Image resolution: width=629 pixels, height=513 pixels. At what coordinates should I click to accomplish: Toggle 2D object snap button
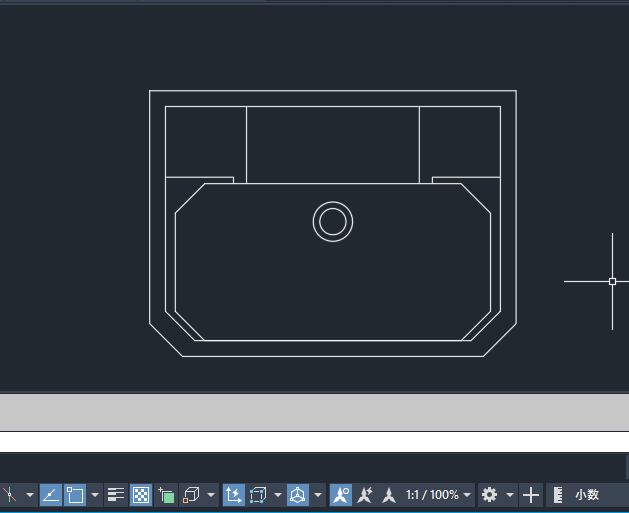tap(75, 495)
